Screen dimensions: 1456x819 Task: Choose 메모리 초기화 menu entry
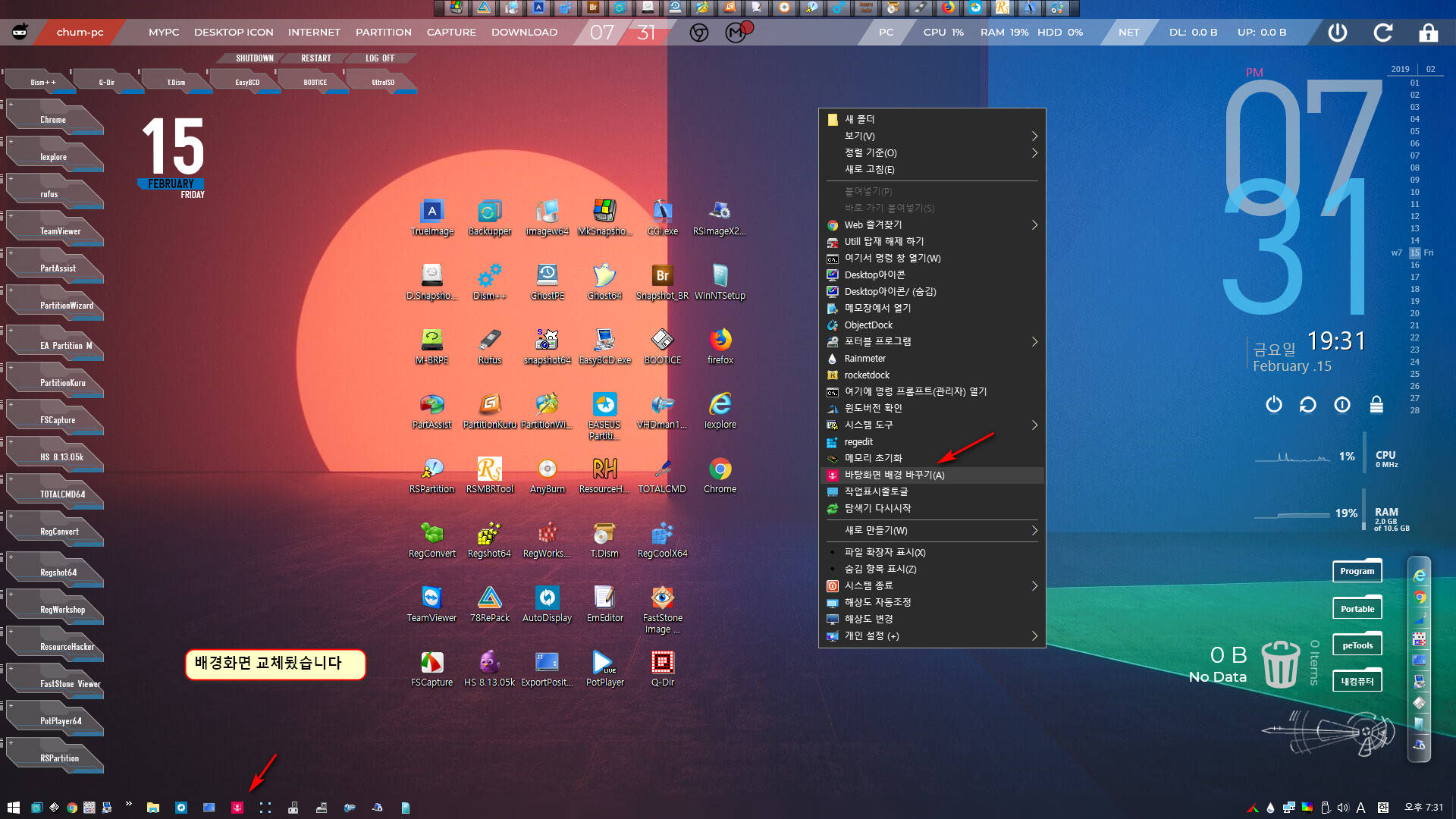point(932,458)
